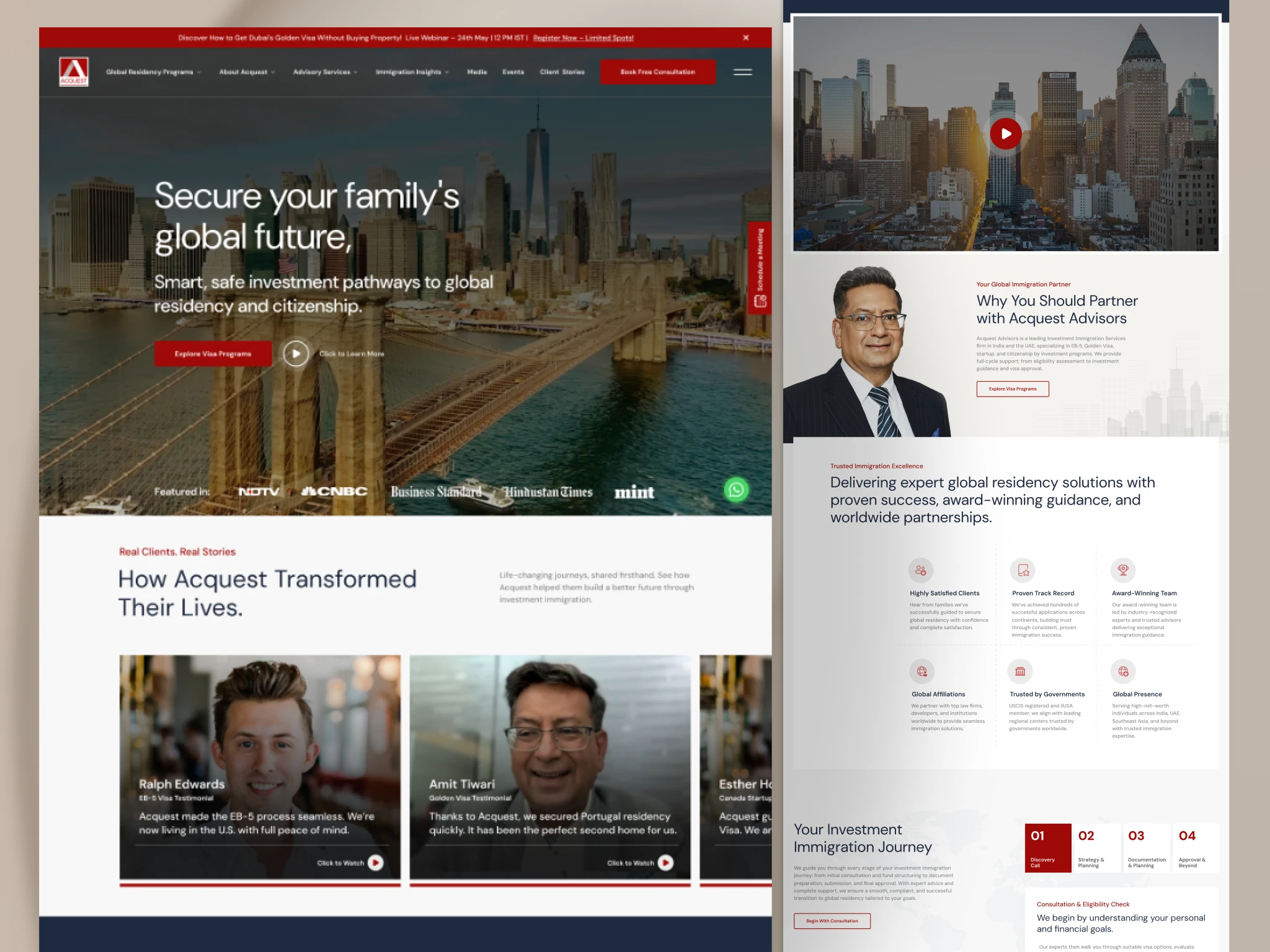Click the Acquest logo in header
This screenshot has width=1270, height=952.
point(74,72)
